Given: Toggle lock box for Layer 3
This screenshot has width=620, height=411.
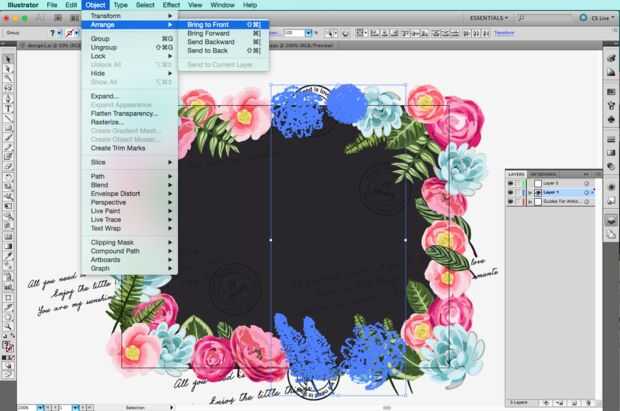Looking at the screenshot, I should tap(518, 184).
